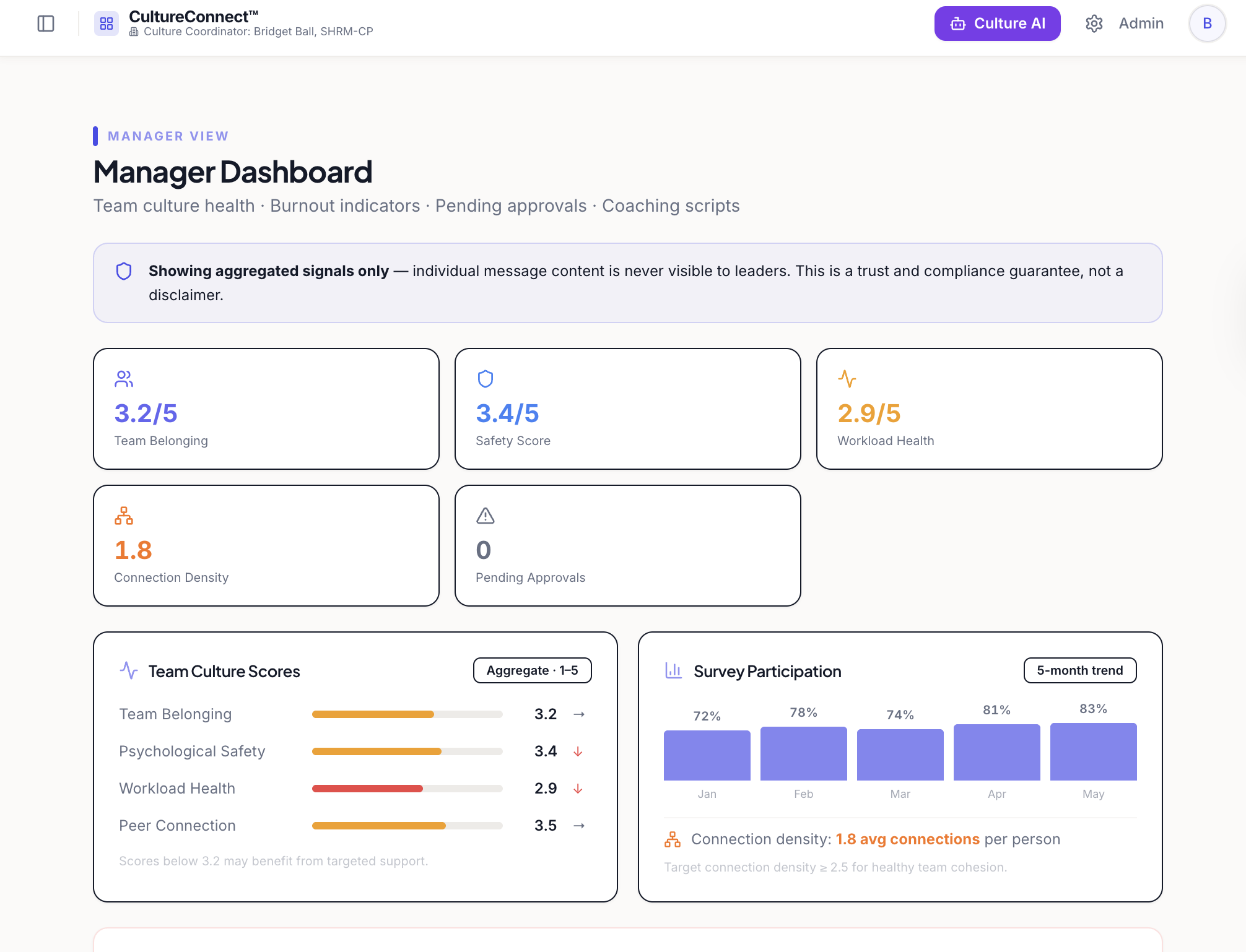Image resolution: width=1246 pixels, height=952 pixels.
Task: Open the Pending Approvals 0 card
Action: pyautogui.click(x=628, y=545)
